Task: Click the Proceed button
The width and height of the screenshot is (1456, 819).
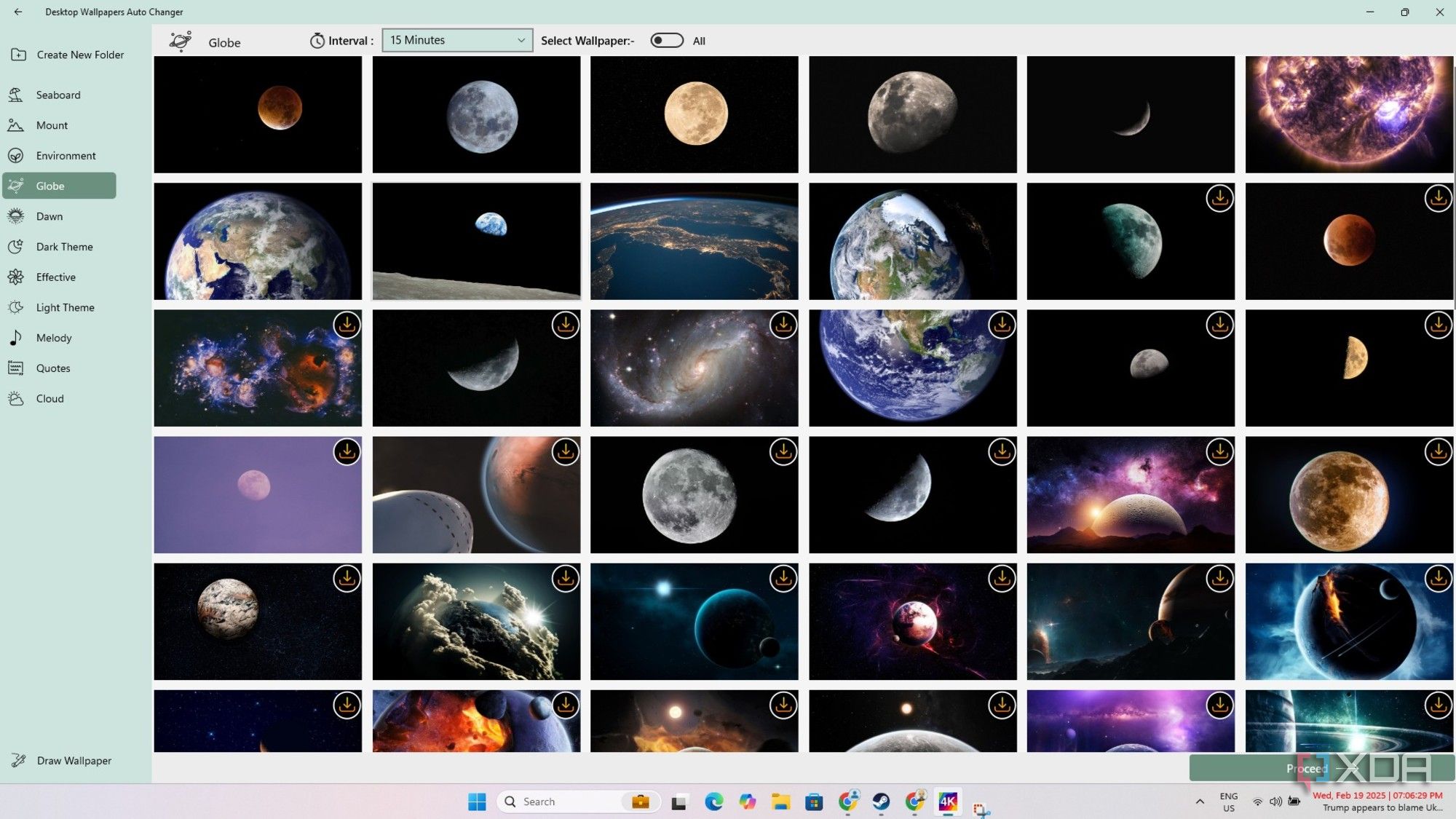Action: click(x=1307, y=768)
